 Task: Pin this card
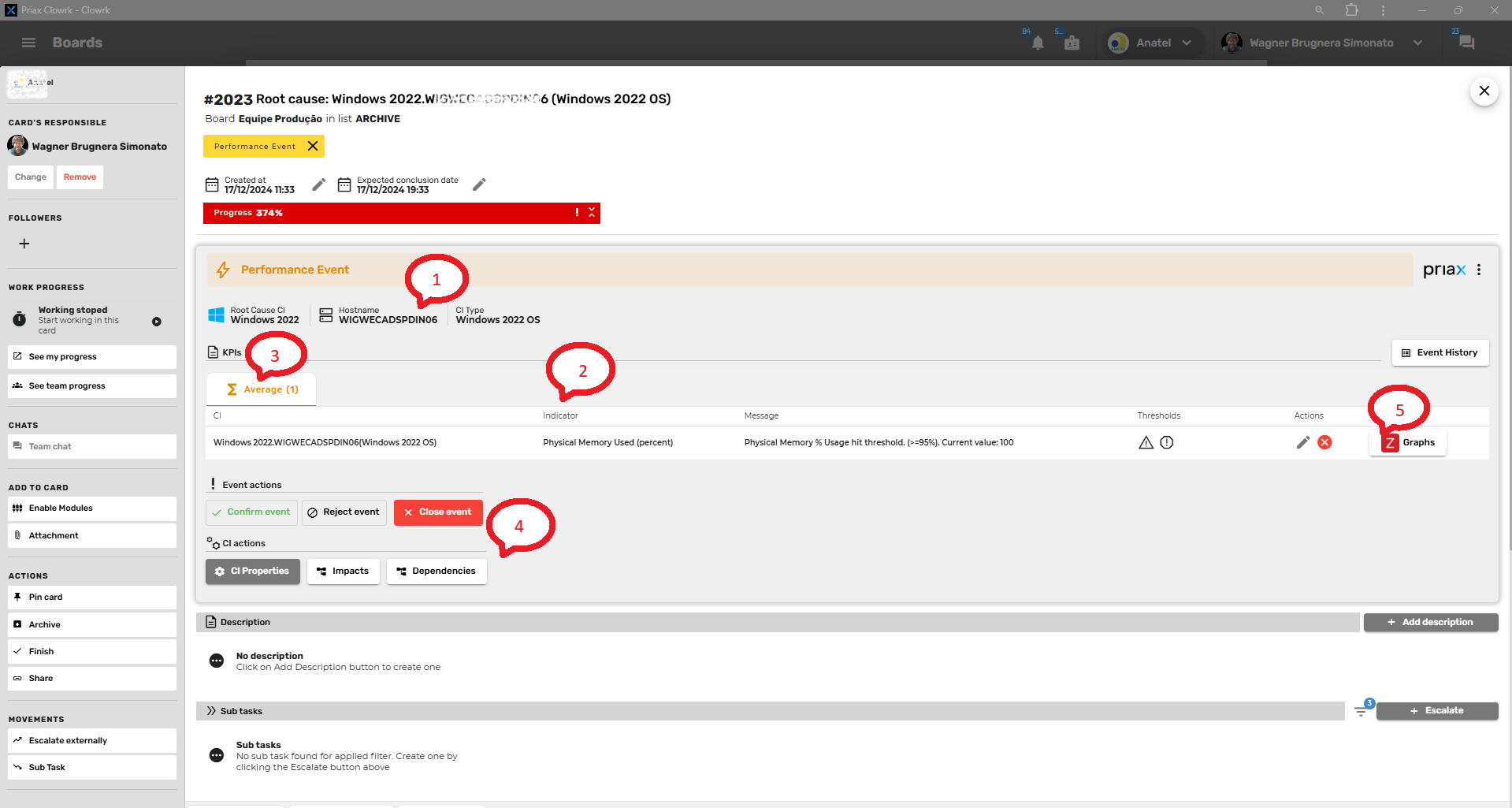pos(92,598)
